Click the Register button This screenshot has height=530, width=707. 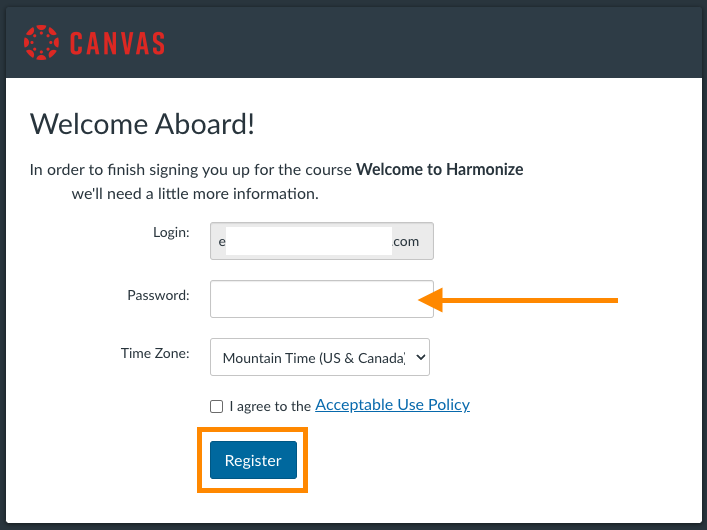253,460
